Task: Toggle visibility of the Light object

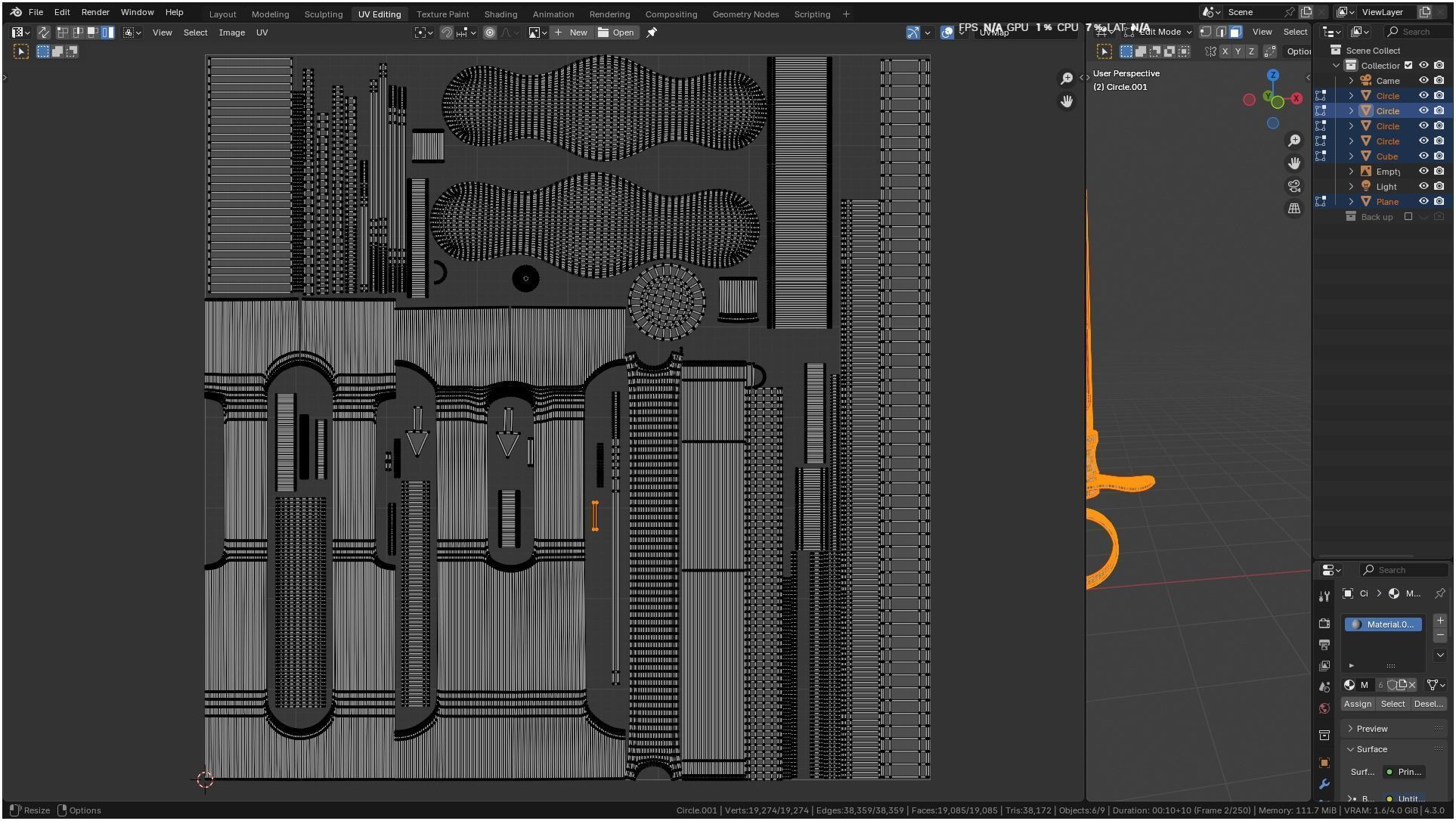Action: [1423, 187]
